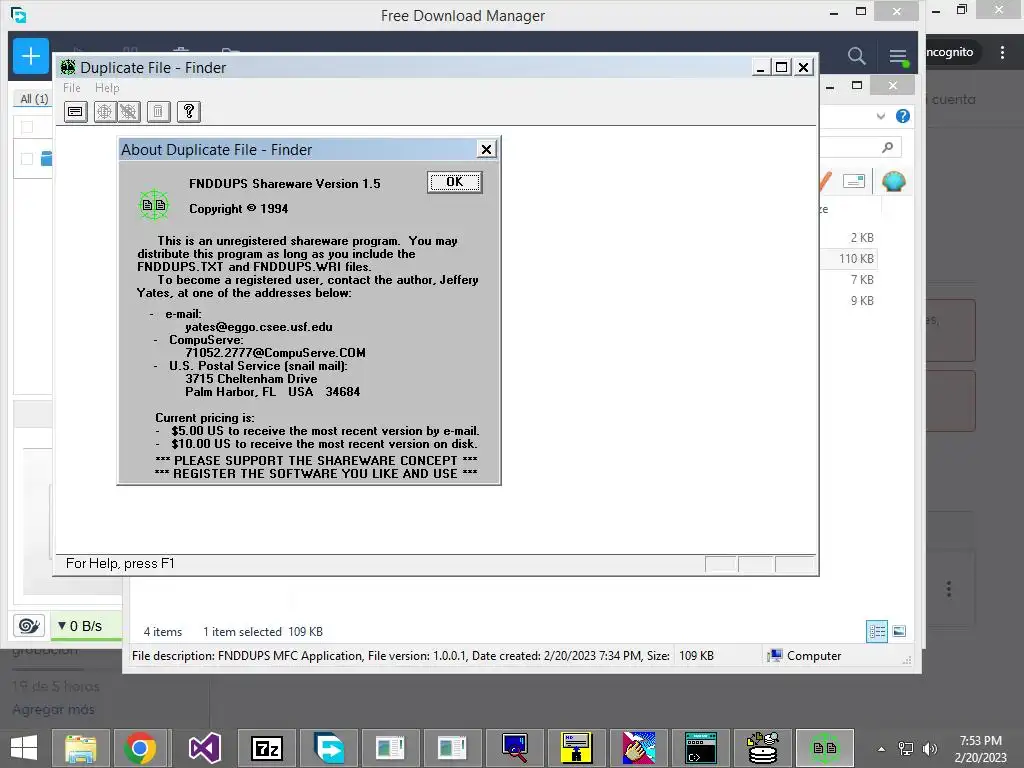Click the Computer label in Explorer status bar
Viewport: 1024px width, 768px height.
[x=814, y=656]
